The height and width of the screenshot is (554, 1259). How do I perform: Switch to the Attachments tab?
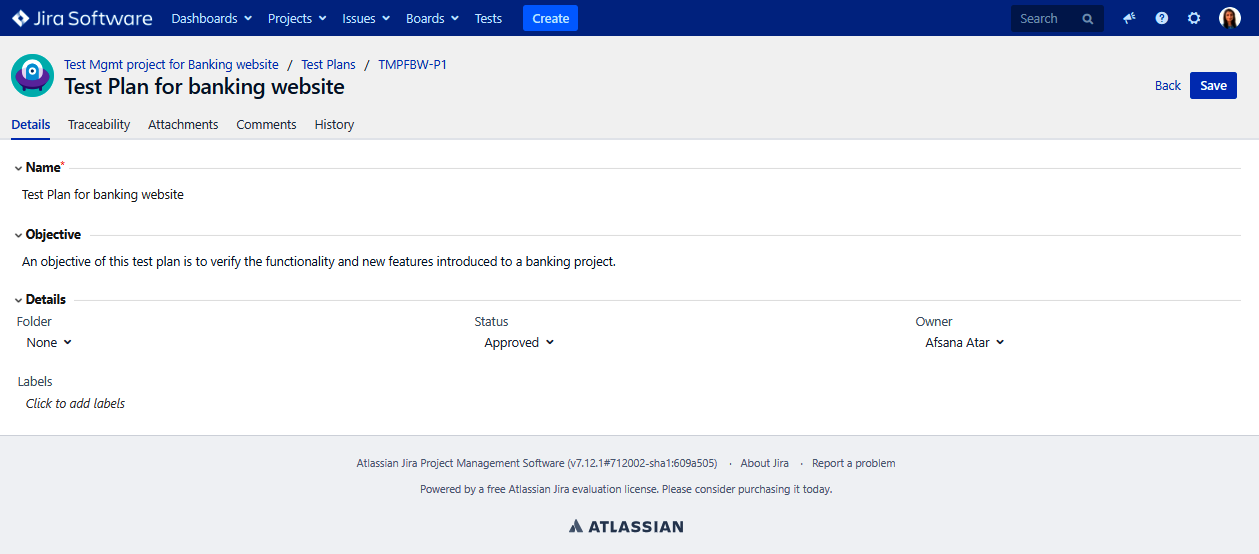pos(183,124)
